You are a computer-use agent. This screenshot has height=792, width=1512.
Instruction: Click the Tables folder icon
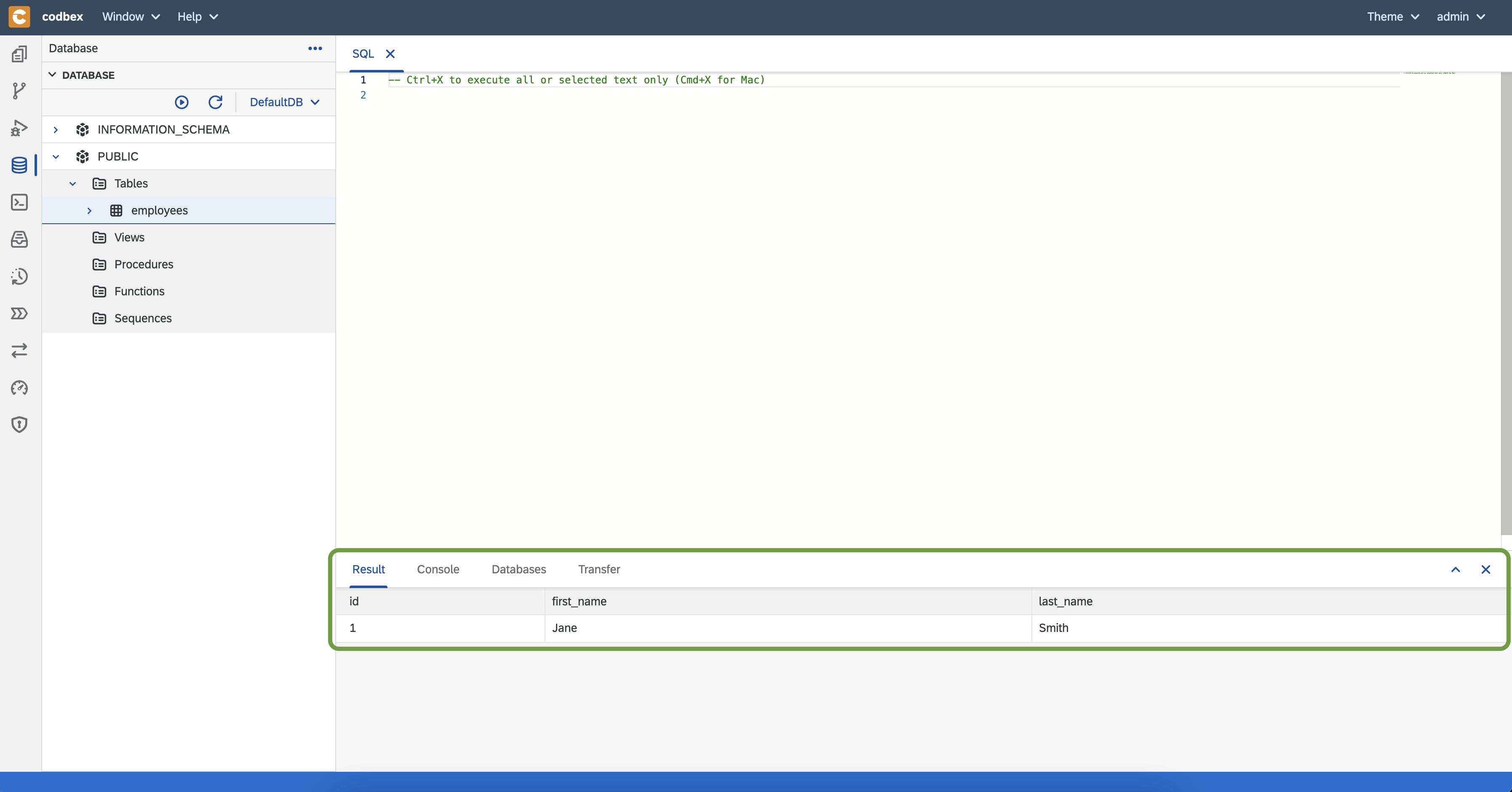100,184
